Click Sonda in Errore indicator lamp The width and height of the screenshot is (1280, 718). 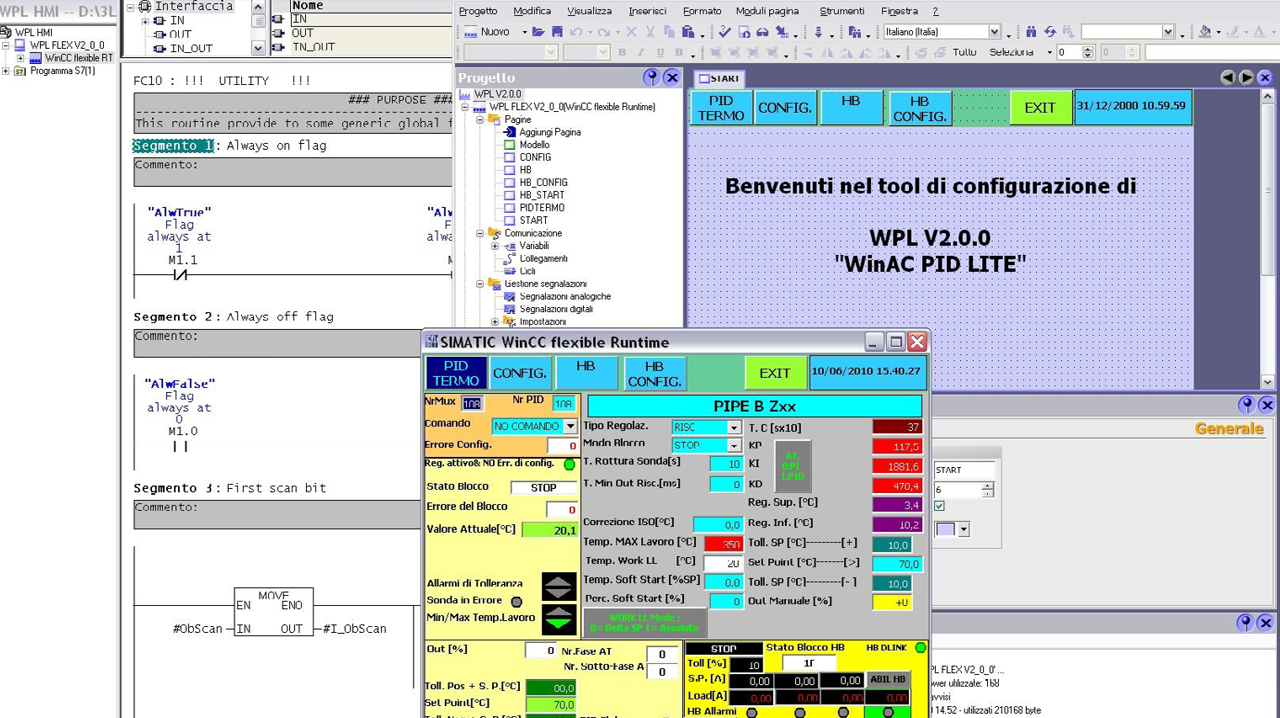516,602
